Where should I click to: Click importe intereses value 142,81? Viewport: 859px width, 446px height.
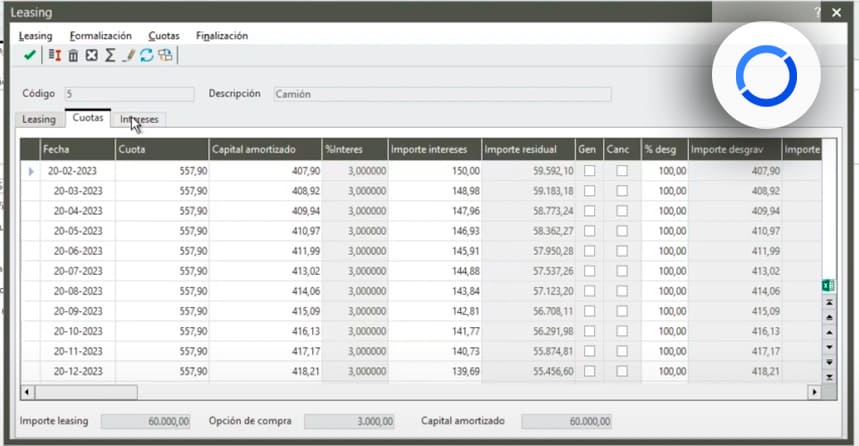[x=435, y=311]
